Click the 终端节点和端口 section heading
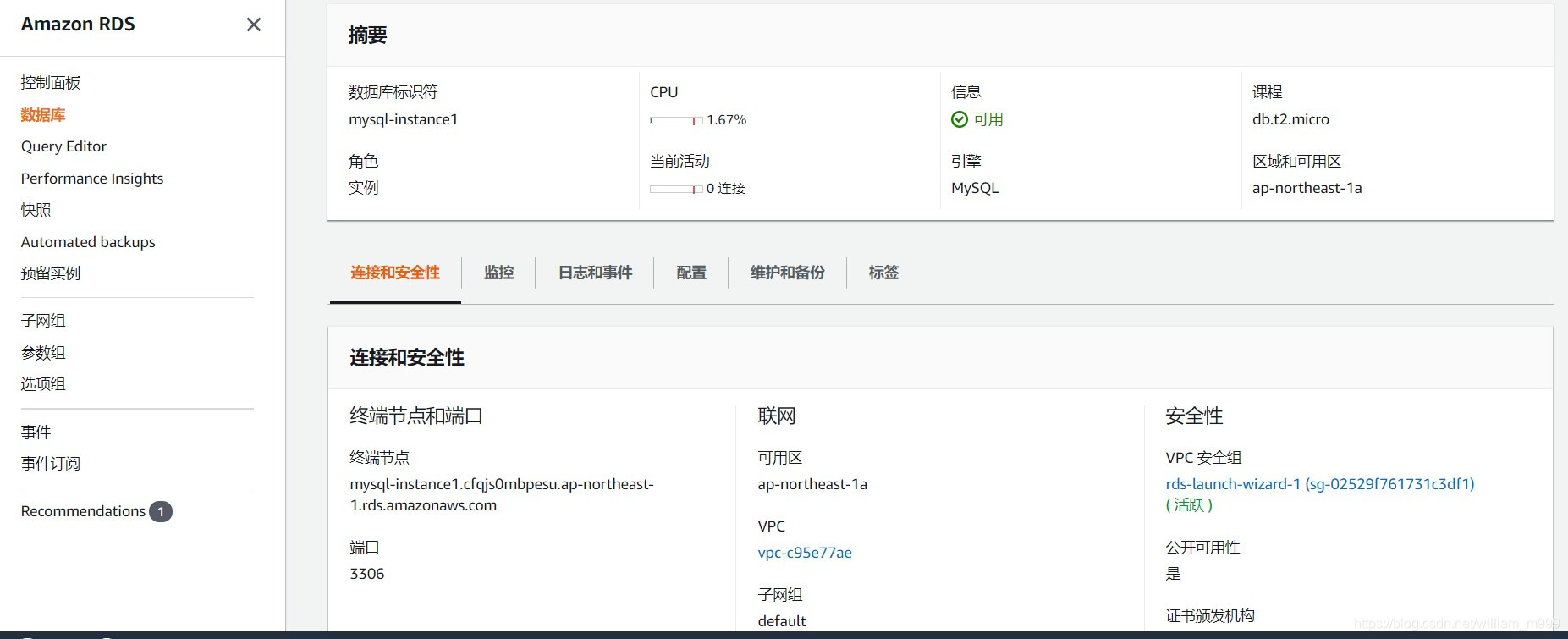Screen dimensions: 1568x639 (416, 416)
